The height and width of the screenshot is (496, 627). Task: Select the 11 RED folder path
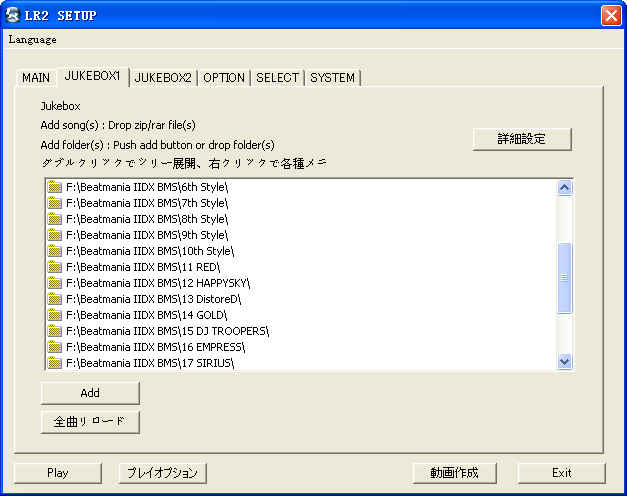pyautogui.click(x=143, y=267)
